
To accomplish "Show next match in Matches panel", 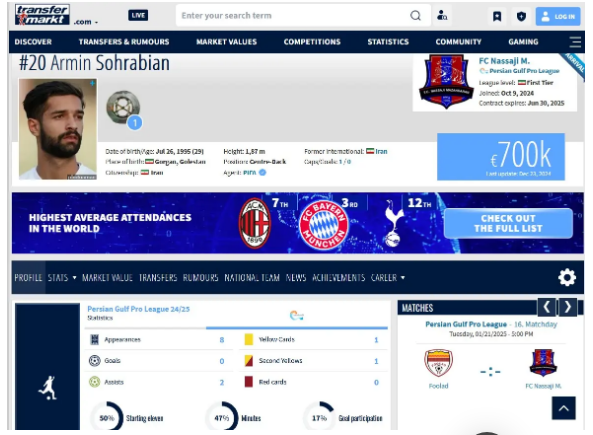I will [567, 307].
